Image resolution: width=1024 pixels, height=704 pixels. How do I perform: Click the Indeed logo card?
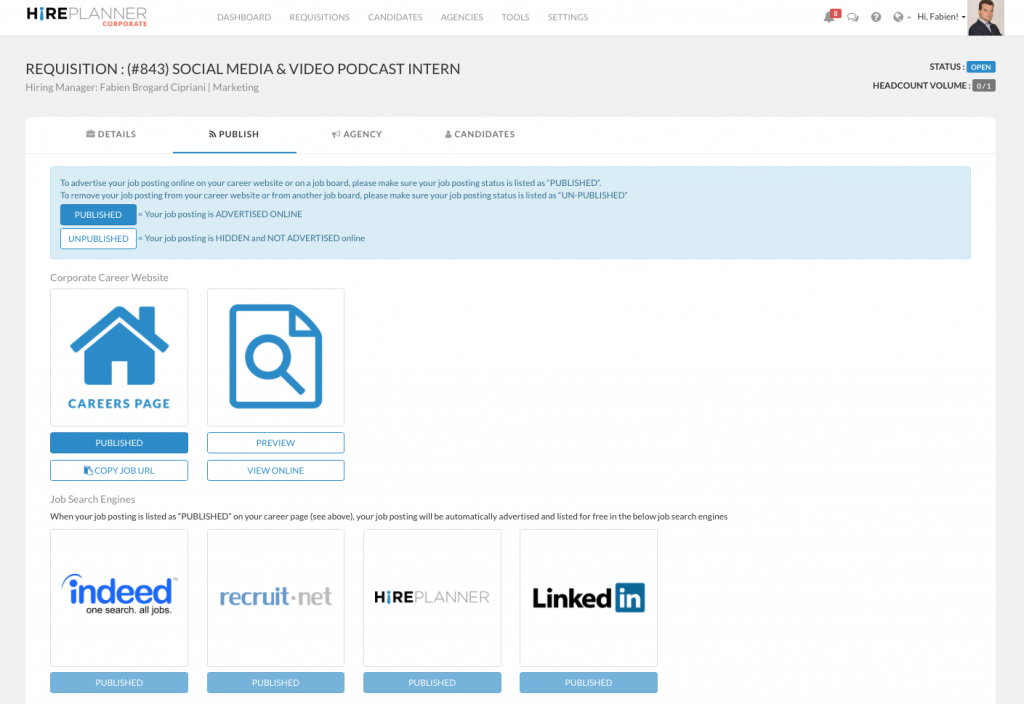tap(119, 598)
